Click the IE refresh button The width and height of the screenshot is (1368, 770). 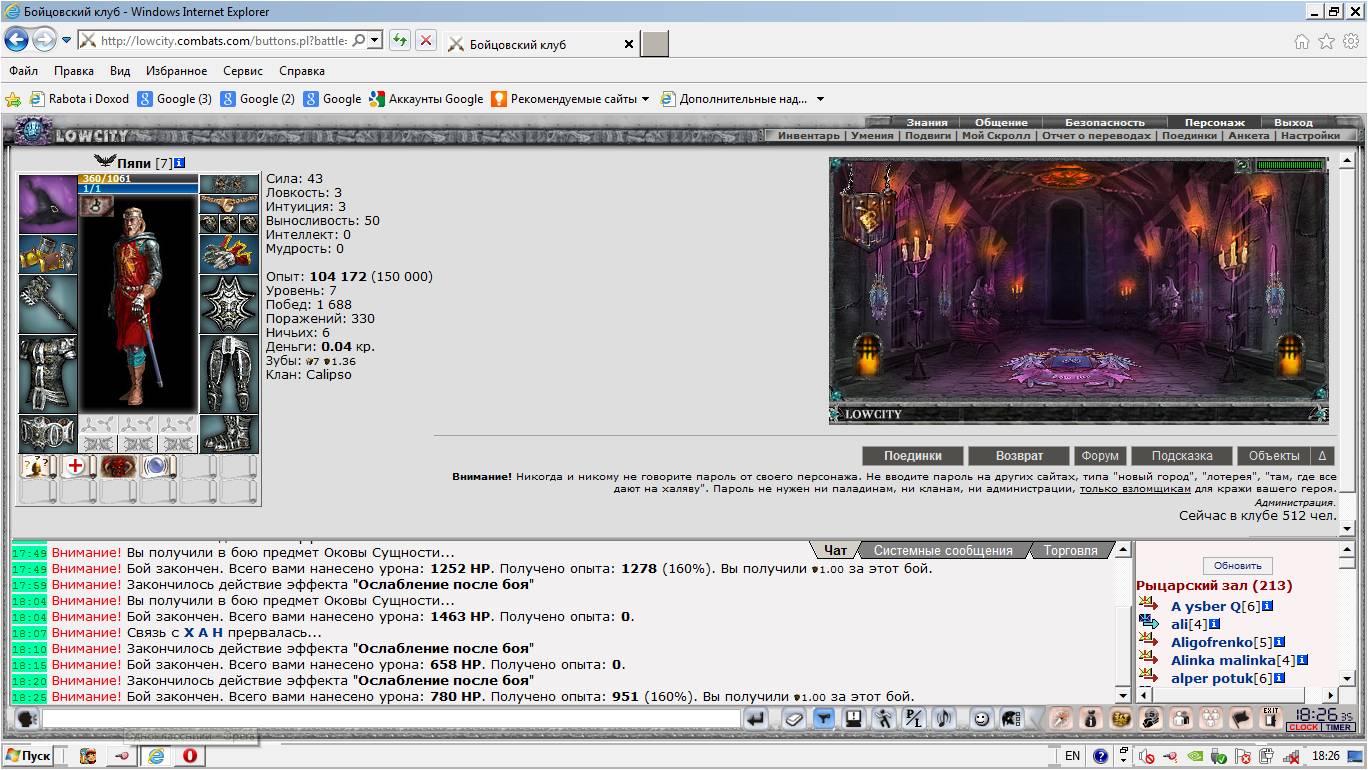(400, 41)
